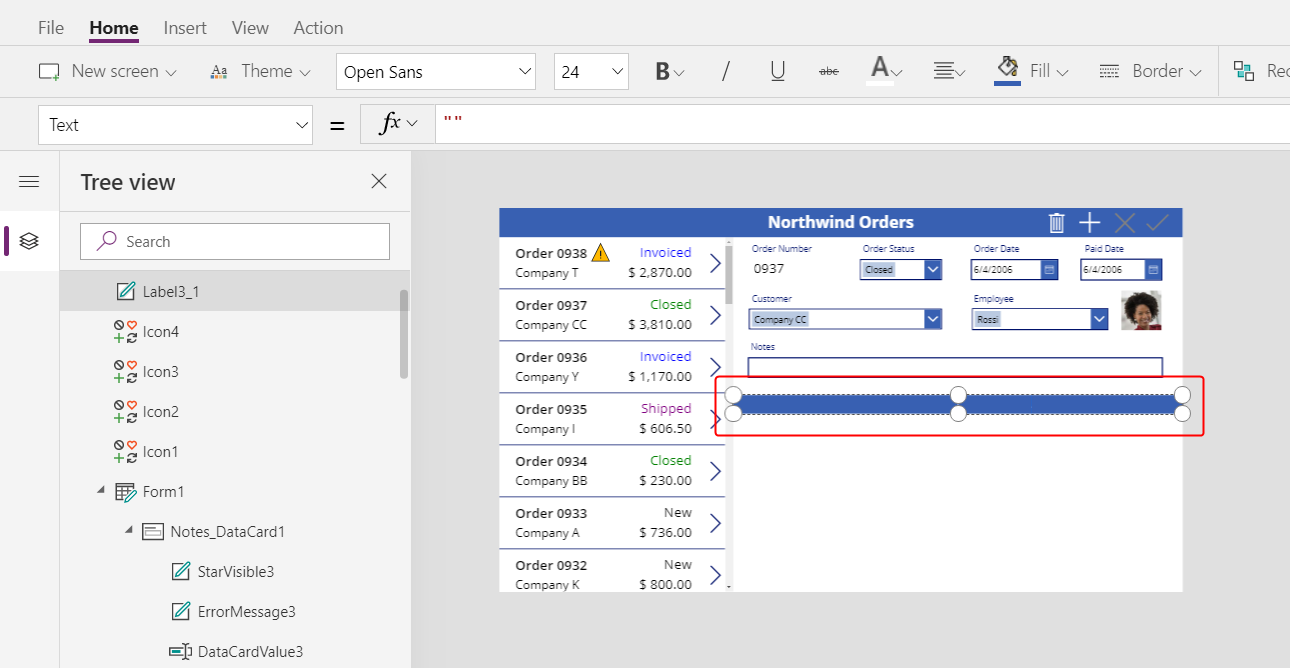Image resolution: width=1290 pixels, height=668 pixels.
Task: Click the Tree view layers icon
Action: [x=29, y=241]
